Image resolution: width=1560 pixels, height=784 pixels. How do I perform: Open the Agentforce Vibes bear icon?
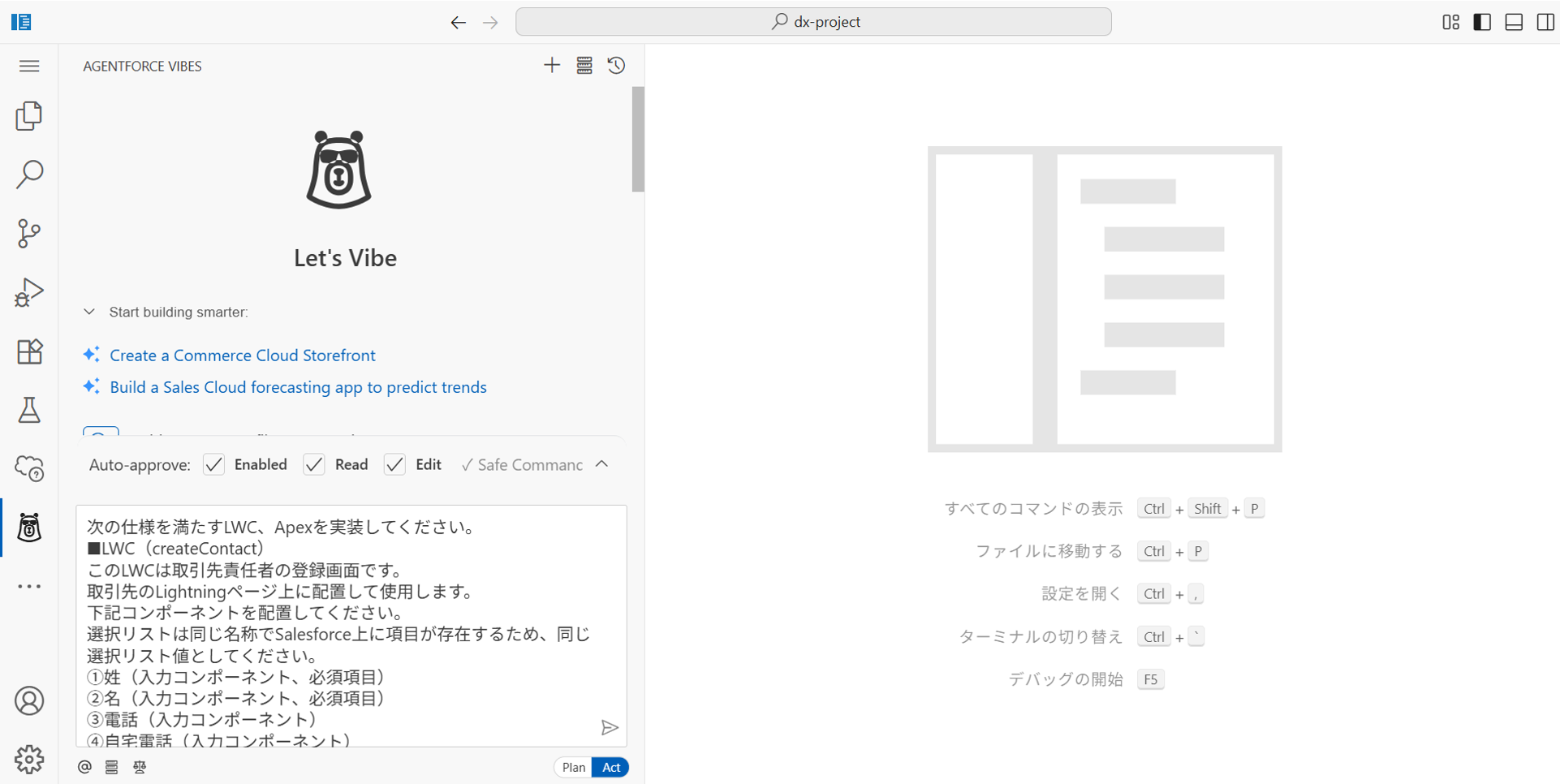[x=29, y=528]
